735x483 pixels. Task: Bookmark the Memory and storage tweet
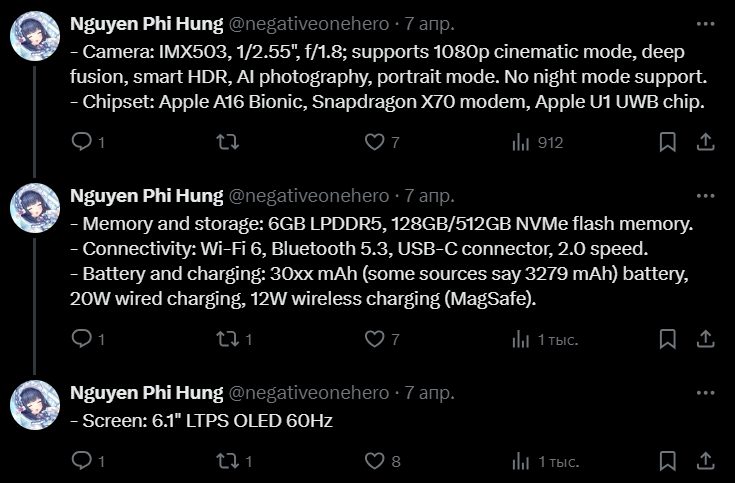667,340
